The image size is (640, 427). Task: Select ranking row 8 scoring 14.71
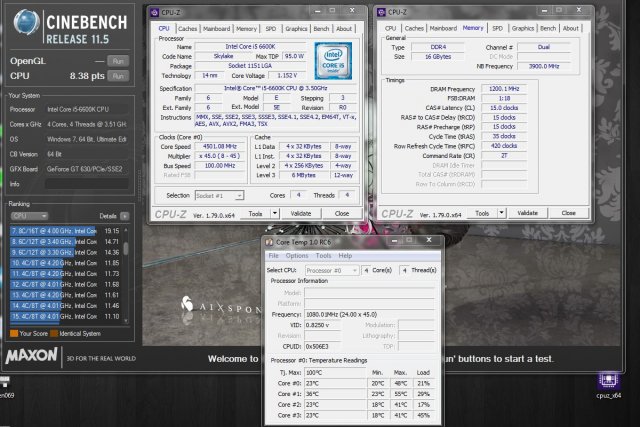coord(65,242)
